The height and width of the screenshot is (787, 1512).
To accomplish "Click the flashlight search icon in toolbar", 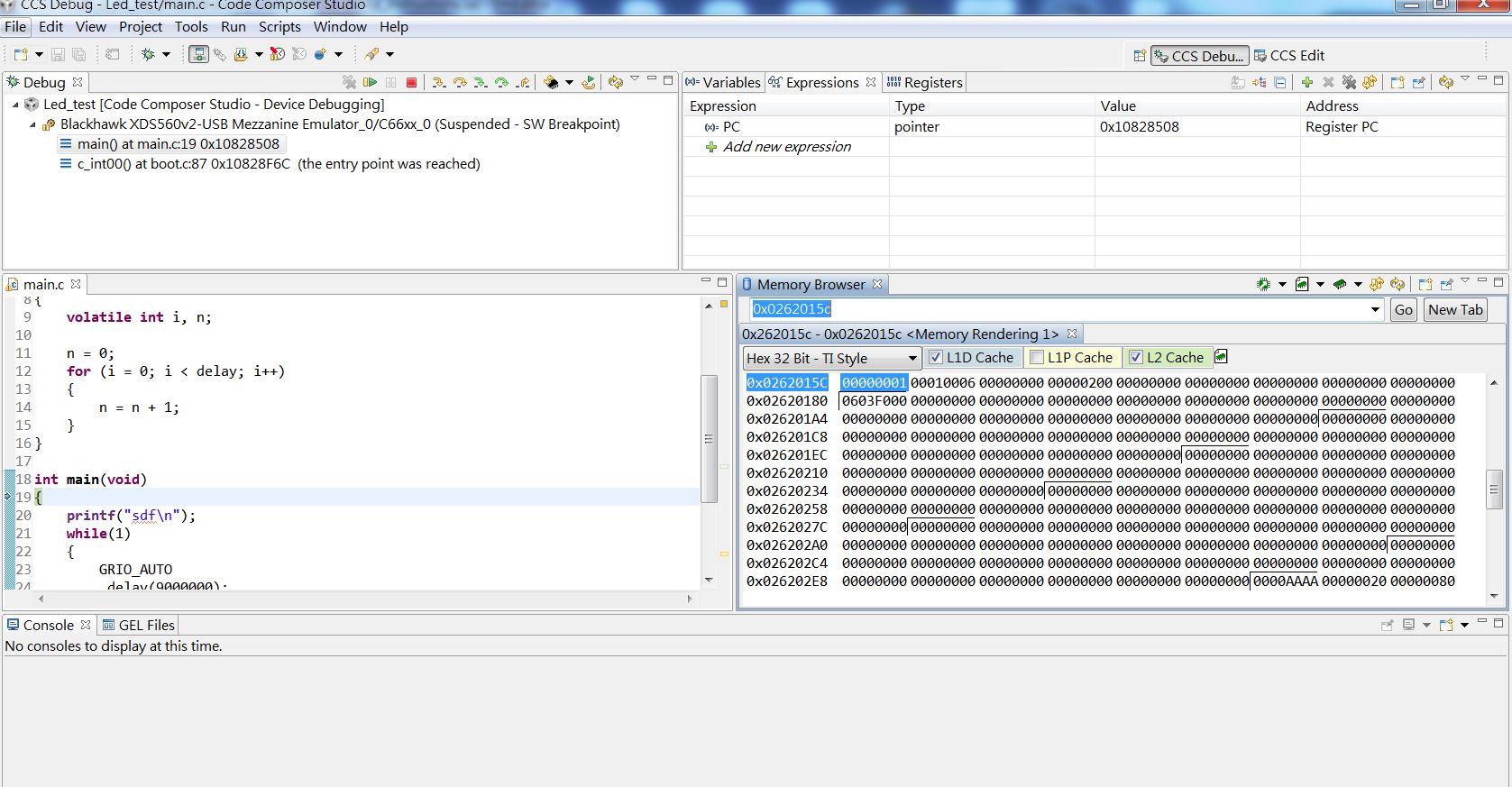I will click(x=371, y=54).
